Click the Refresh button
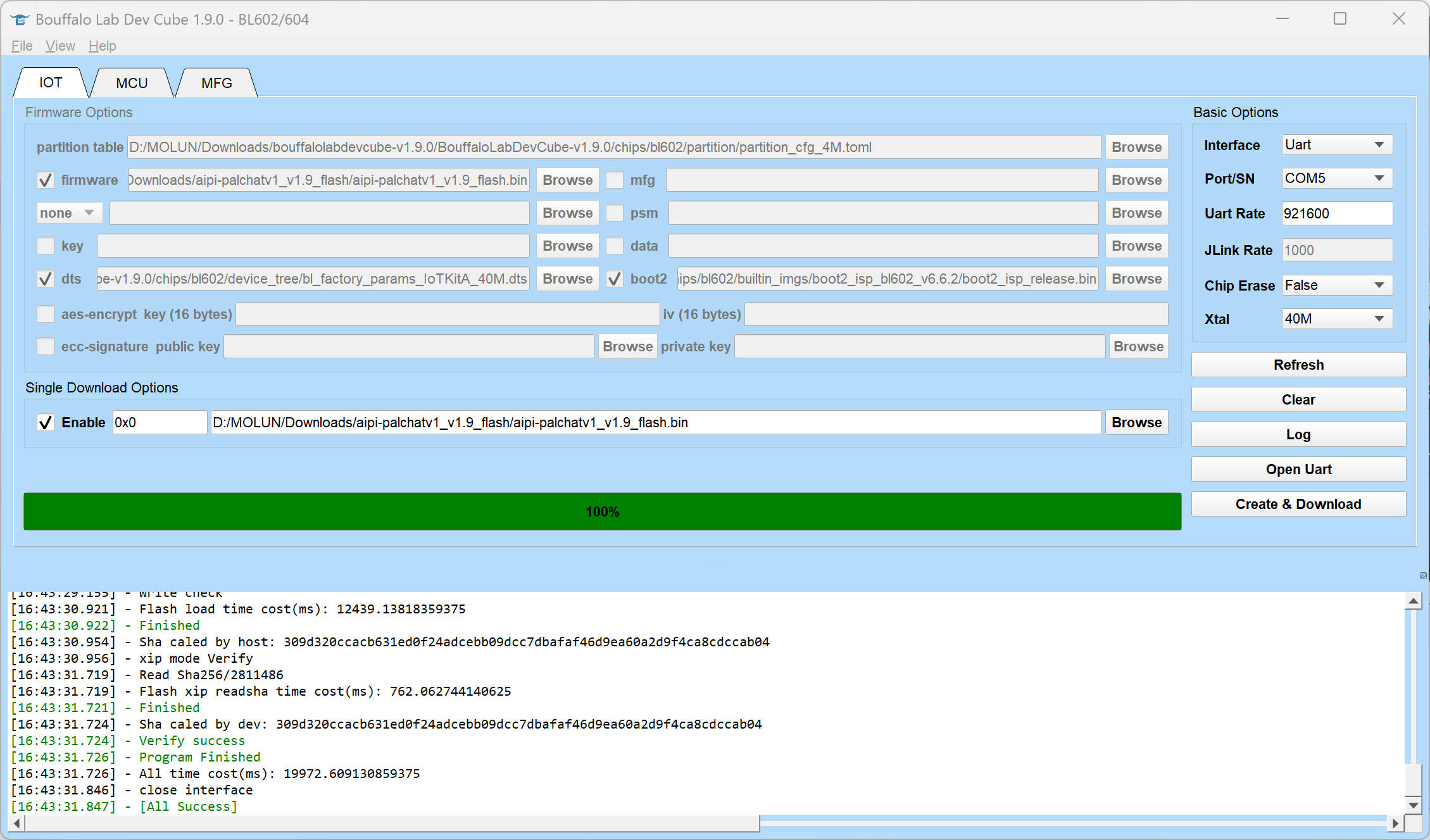This screenshot has height=840, width=1430. [1298, 365]
